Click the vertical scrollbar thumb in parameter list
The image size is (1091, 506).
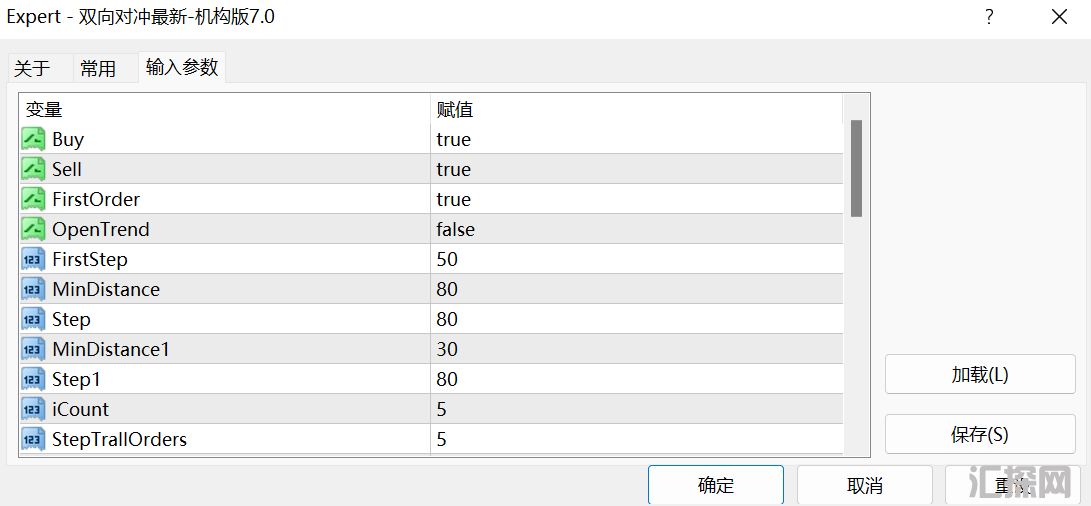[x=857, y=168]
